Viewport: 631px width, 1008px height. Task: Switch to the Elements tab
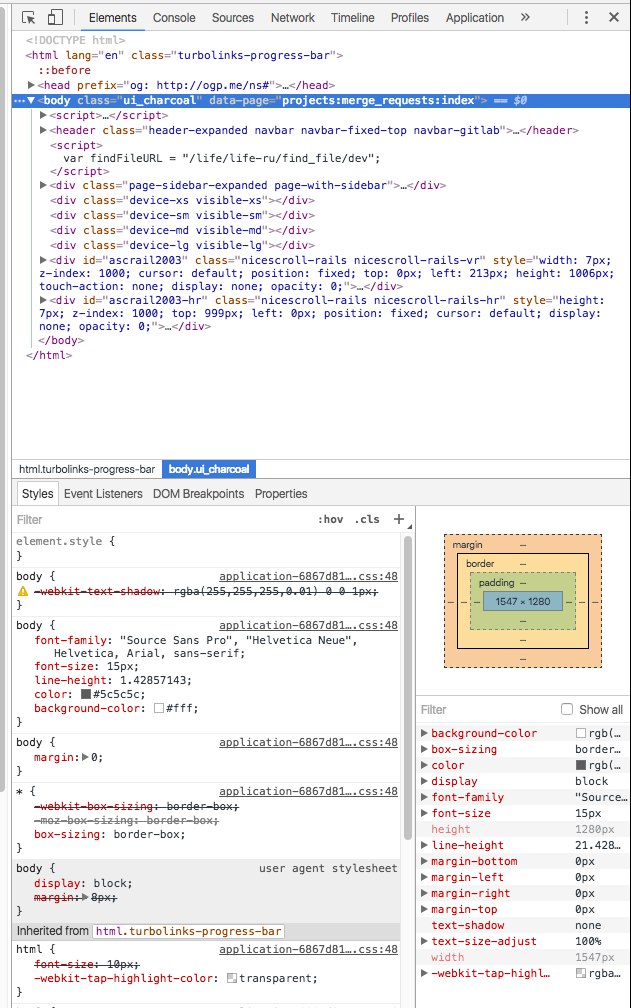[x=112, y=17]
